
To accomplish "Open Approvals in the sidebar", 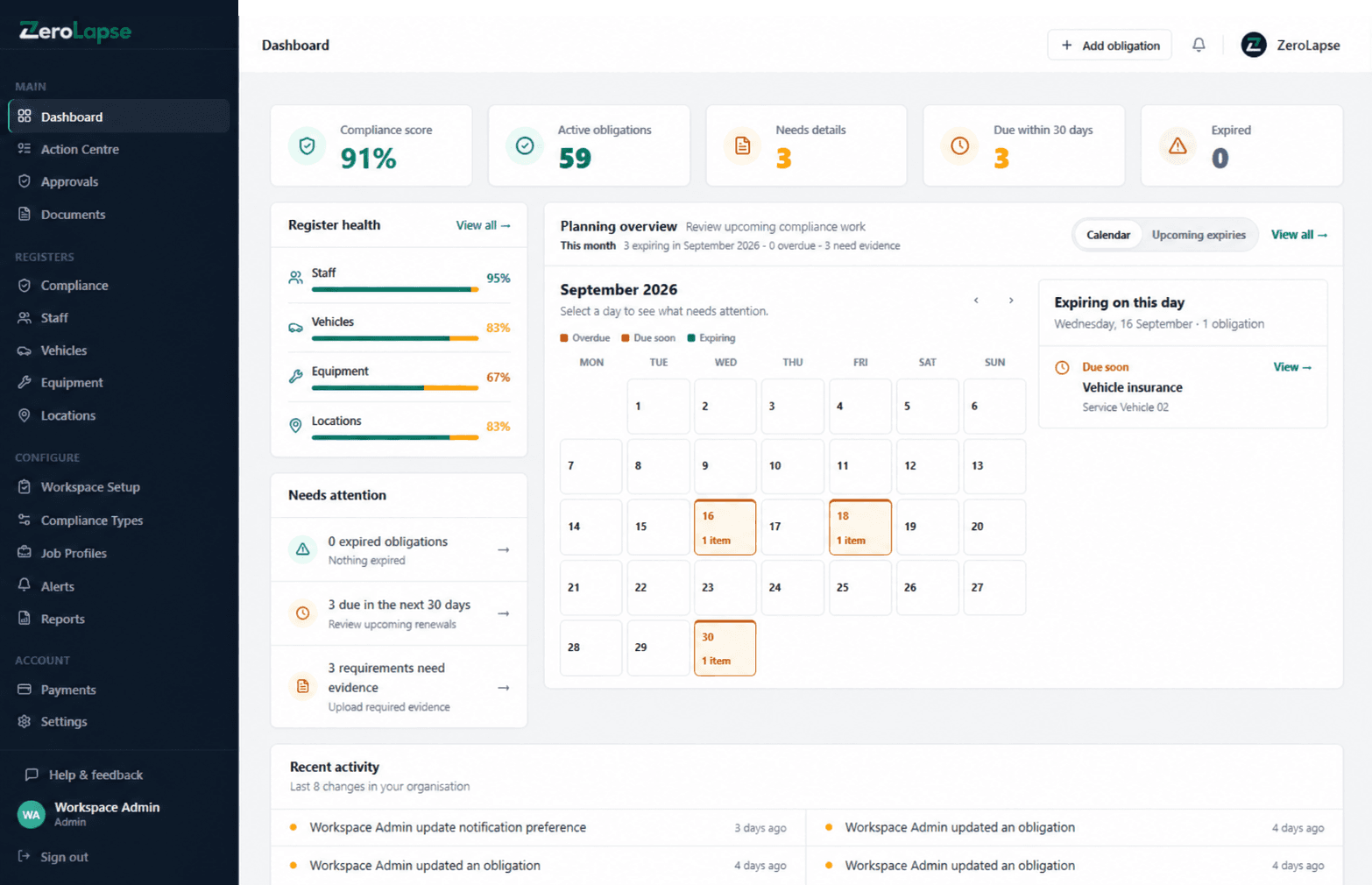I will click(x=119, y=181).
